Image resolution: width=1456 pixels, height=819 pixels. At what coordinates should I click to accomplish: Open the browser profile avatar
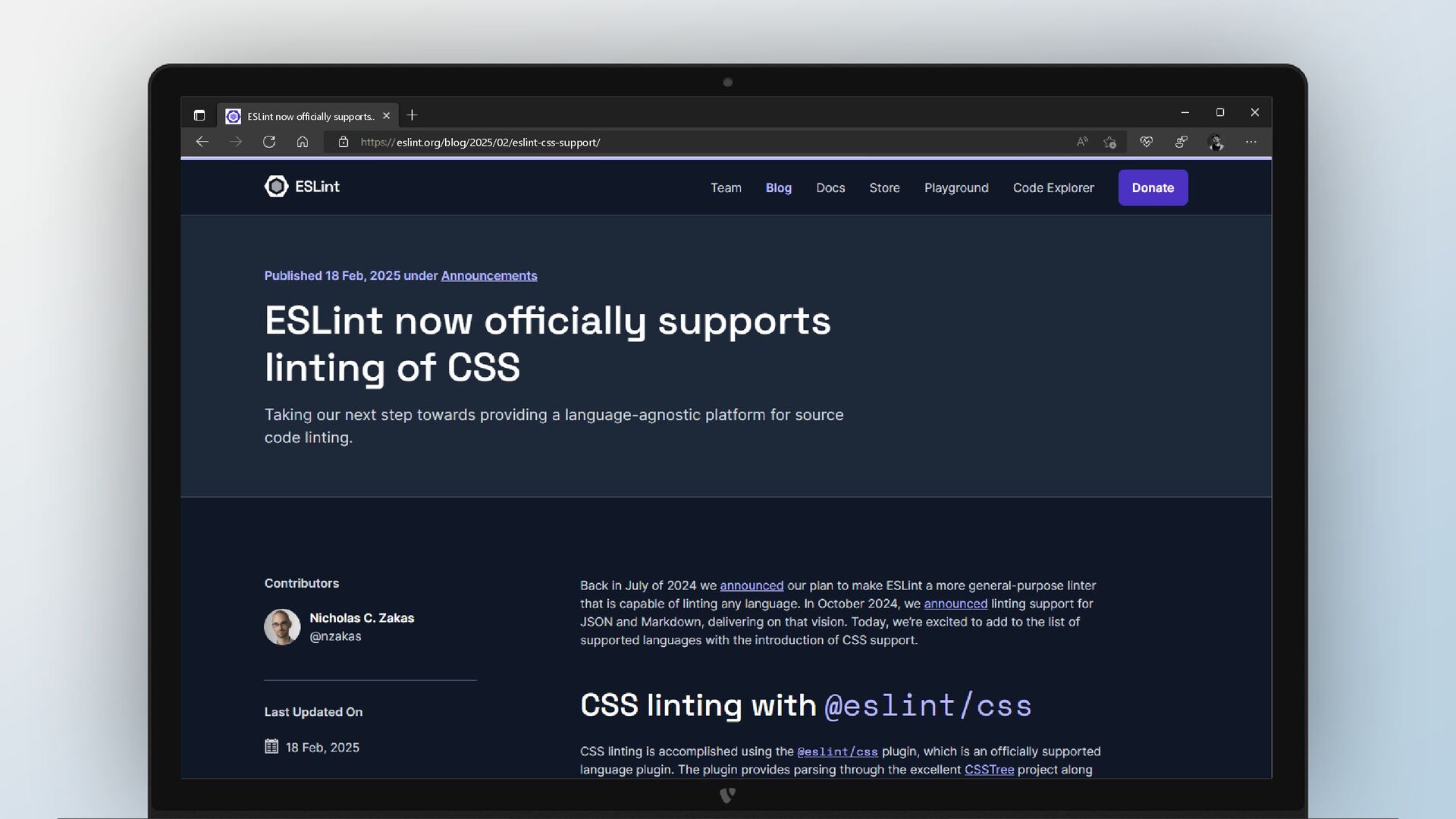click(x=1216, y=142)
